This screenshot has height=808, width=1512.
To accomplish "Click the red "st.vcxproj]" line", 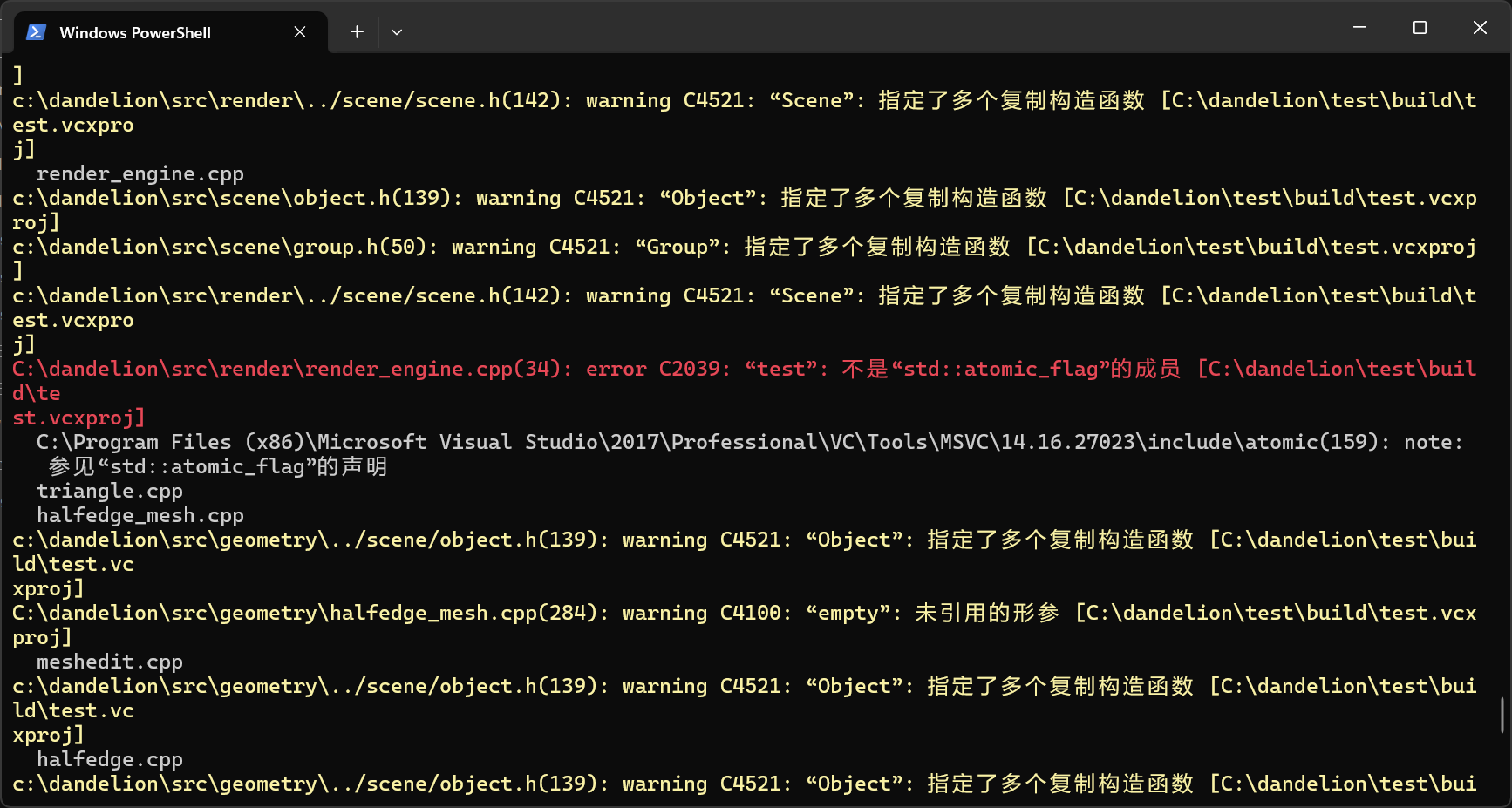I will click(x=78, y=418).
